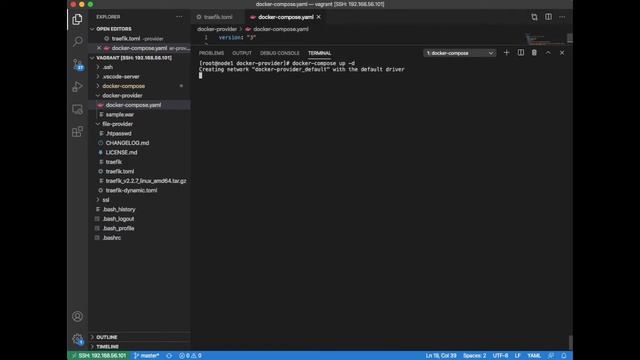Switch to the Output panel tab
Image resolution: width=640 pixels, height=360 pixels.
point(242,53)
